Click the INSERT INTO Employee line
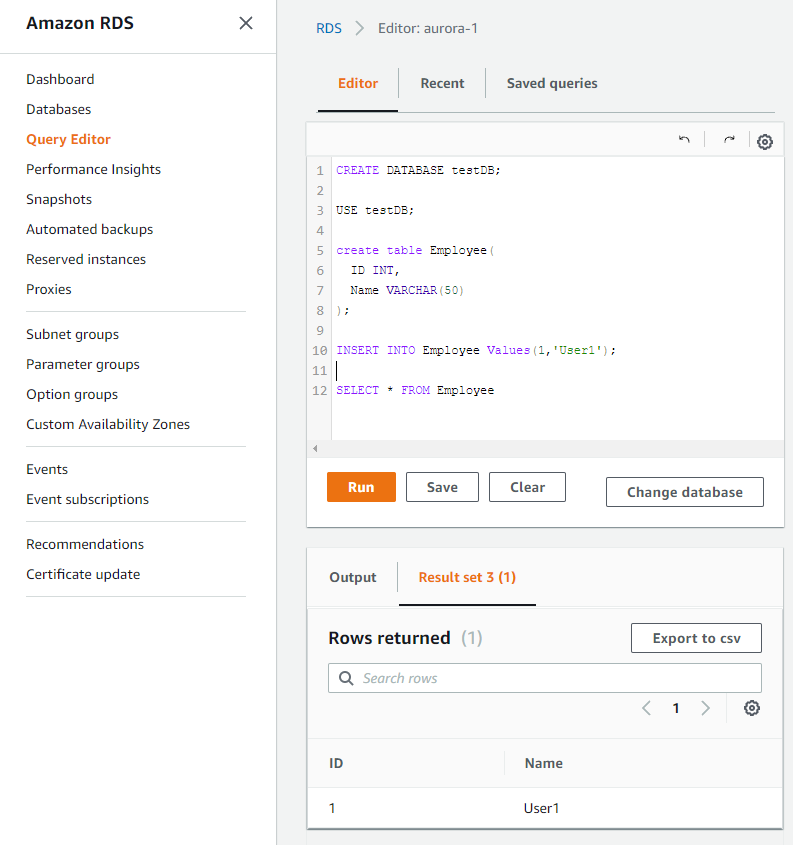Image resolution: width=793 pixels, height=845 pixels. coord(476,350)
